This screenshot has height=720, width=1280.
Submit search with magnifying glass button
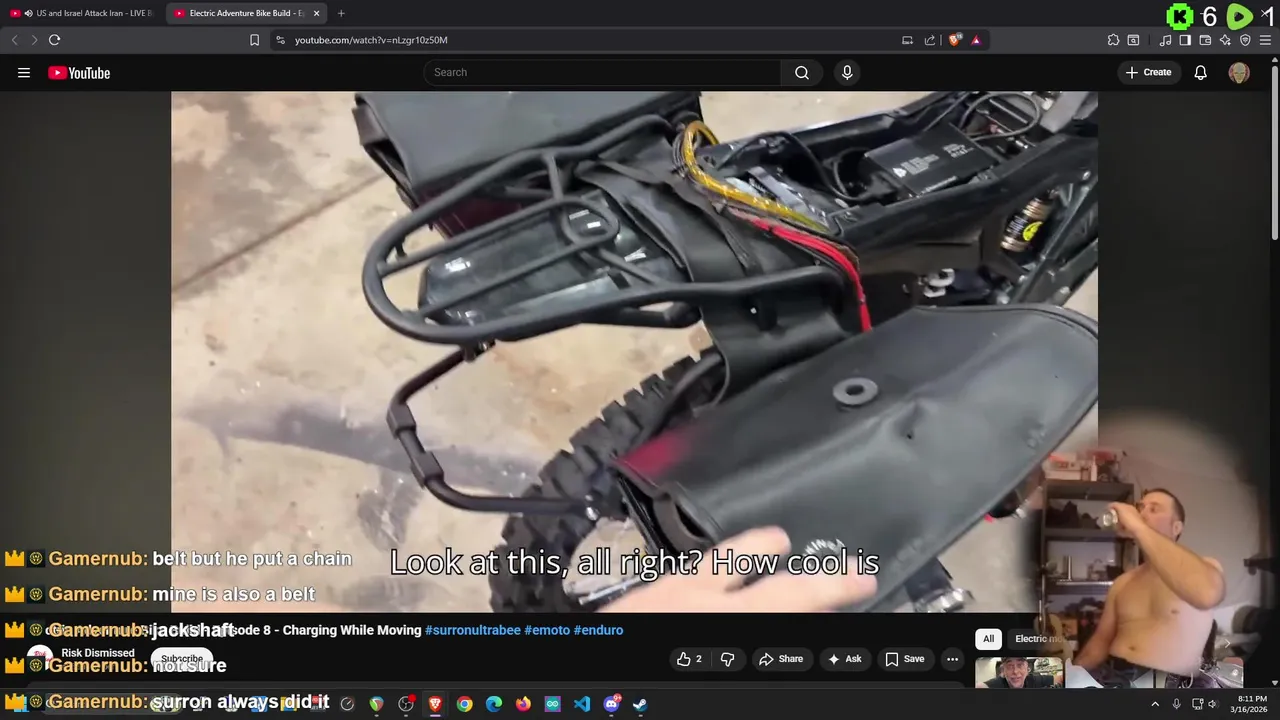(x=802, y=72)
